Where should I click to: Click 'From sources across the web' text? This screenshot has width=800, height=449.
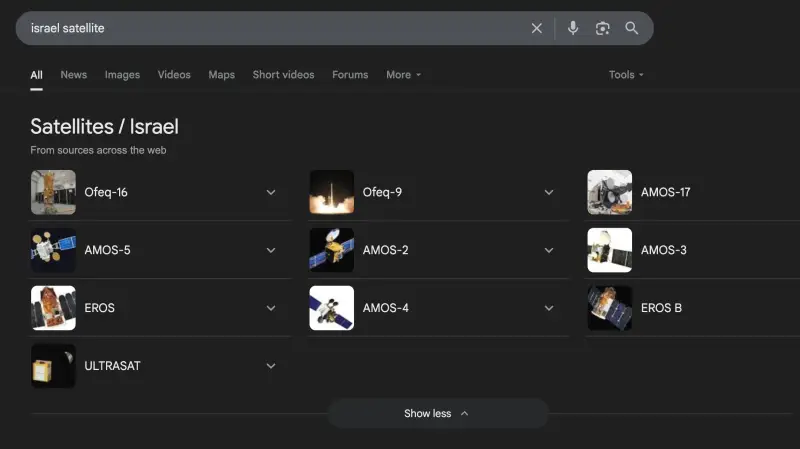point(98,150)
